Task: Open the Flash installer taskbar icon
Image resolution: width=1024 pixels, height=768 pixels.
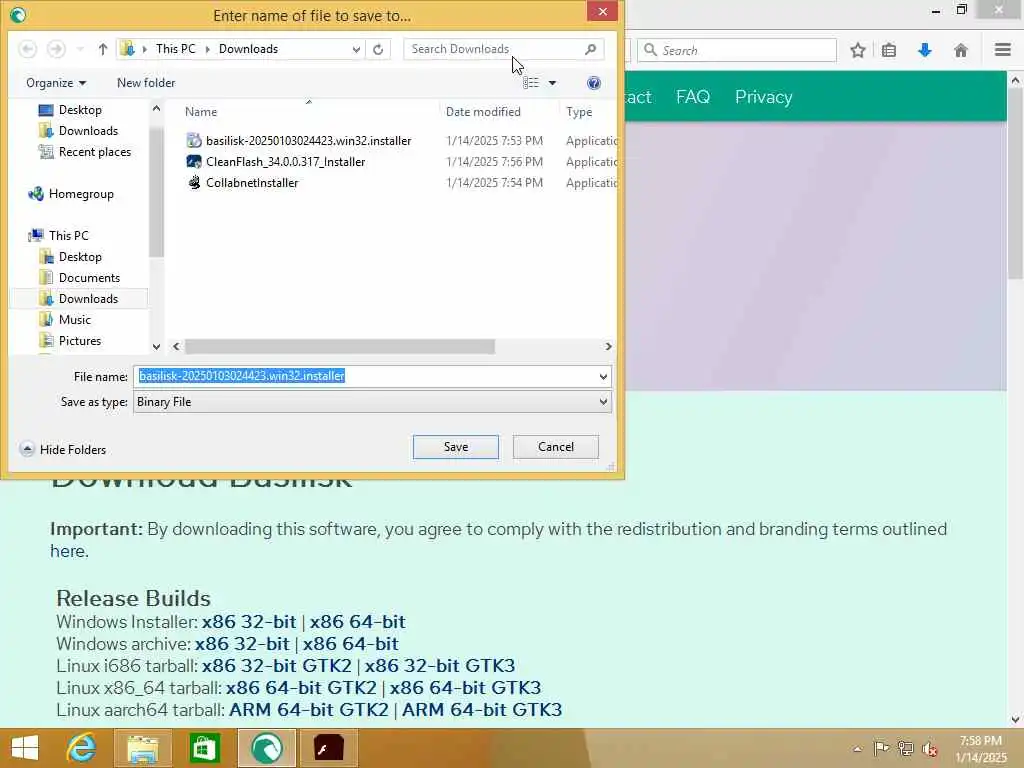Action: coord(328,748)
